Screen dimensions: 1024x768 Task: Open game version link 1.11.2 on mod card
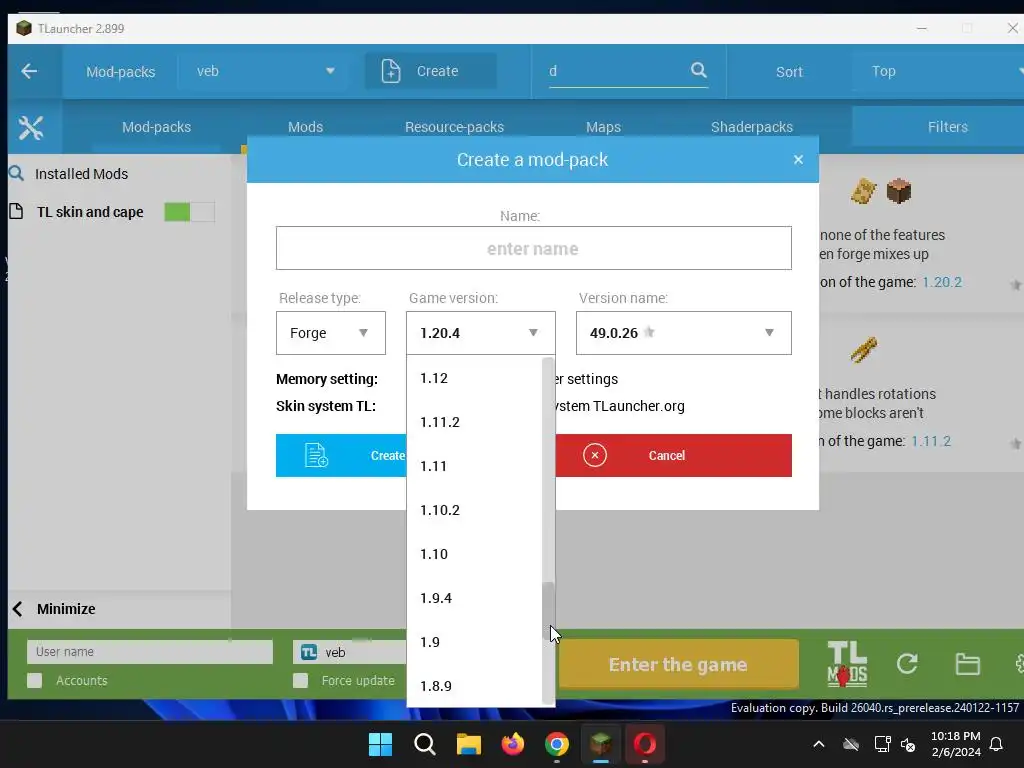pos(931,441)
